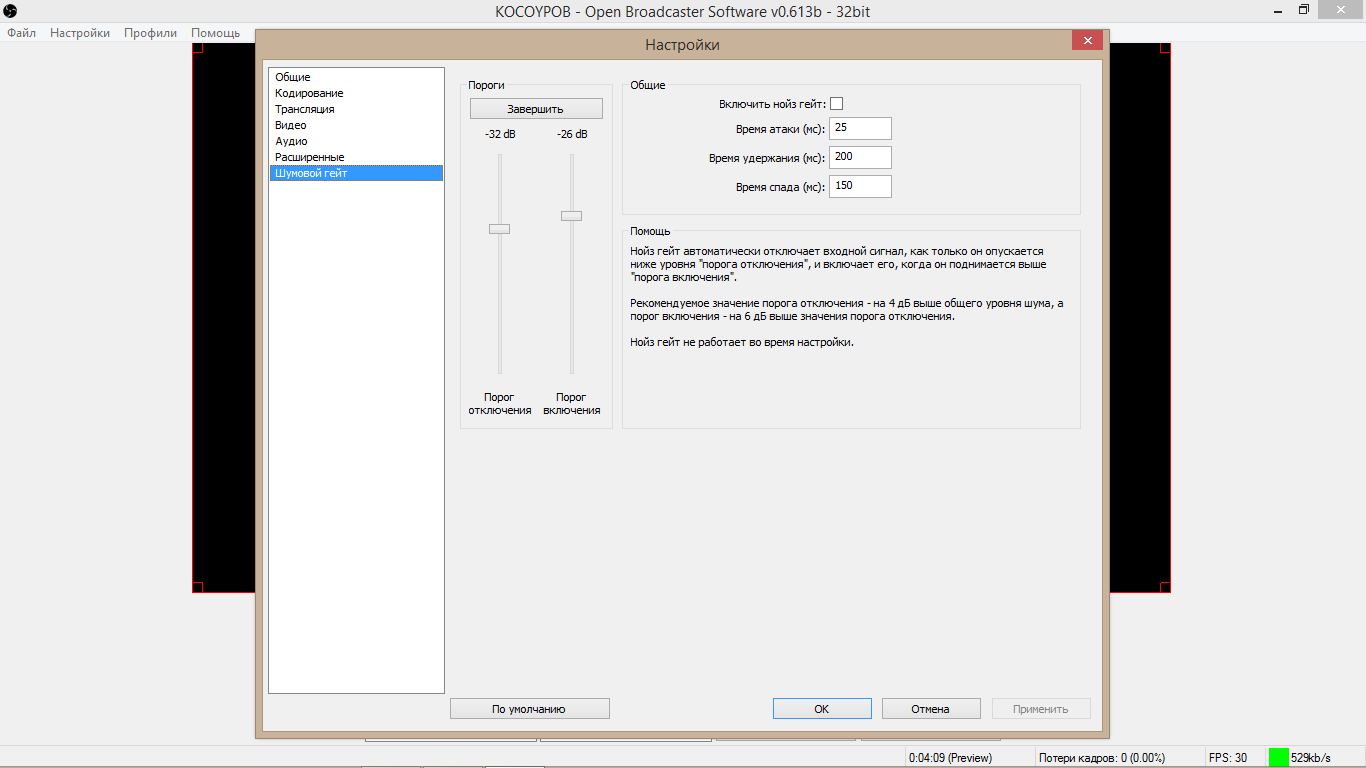Select Аудио in the settings list
Screen dimensions: 1366x768
coord(356,141)
